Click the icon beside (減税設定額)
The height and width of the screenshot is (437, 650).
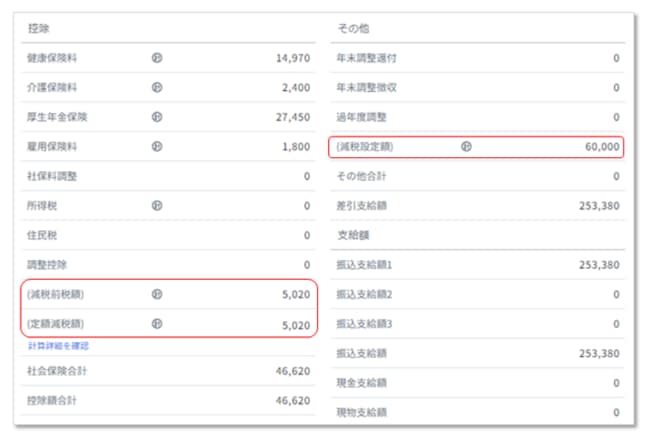(x=465, y=146)
